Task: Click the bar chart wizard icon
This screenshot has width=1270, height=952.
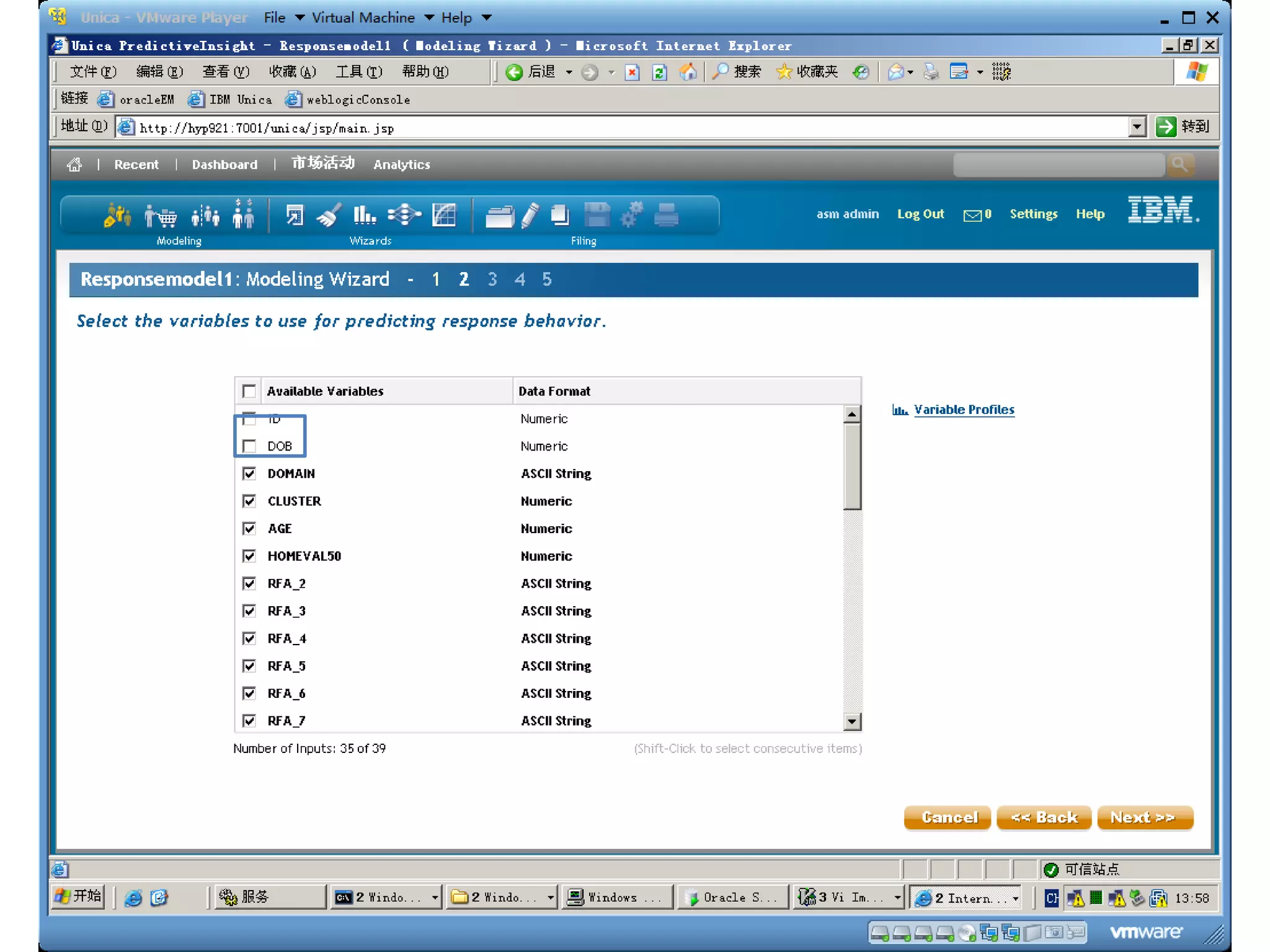Action: pos(364,216)
